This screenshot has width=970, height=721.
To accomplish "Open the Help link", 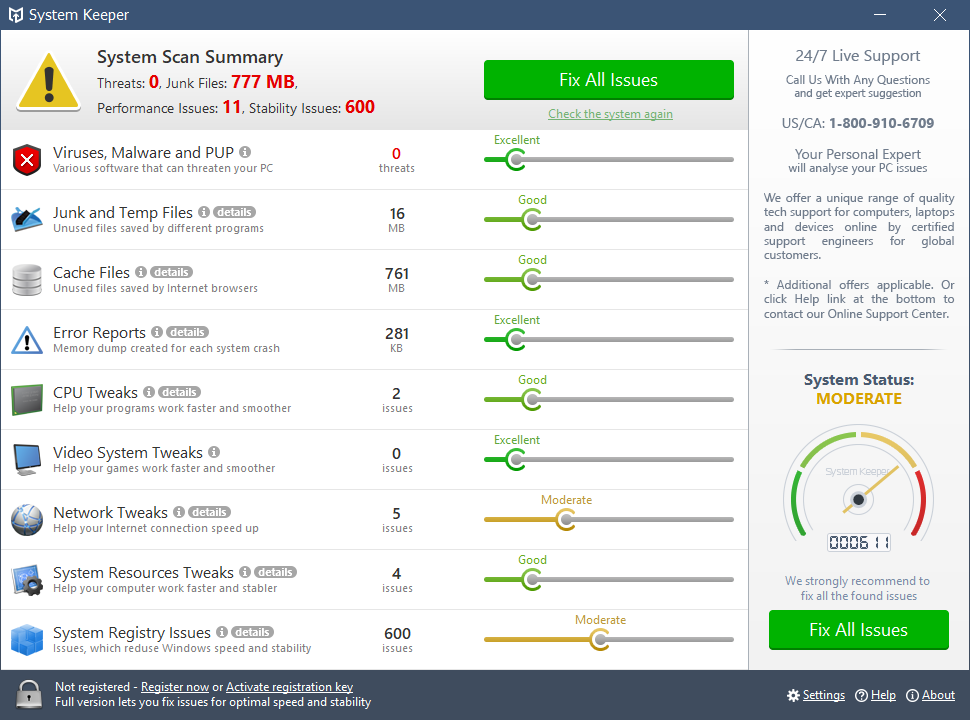I will click(883, 695).
